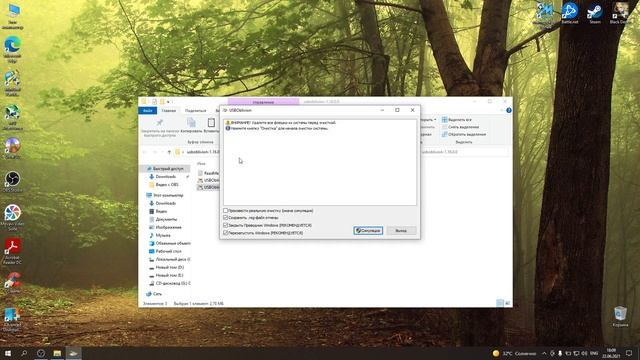Toggle the restart Windows checkbox
This screenshot has width=640, height=360.
coord(226,233)
